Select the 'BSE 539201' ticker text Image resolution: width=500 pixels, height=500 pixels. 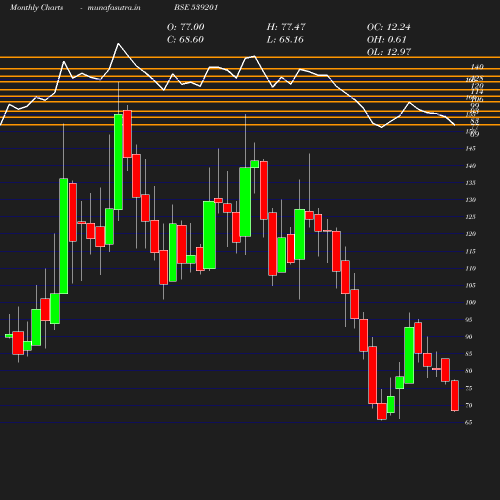tap(196, 7)
